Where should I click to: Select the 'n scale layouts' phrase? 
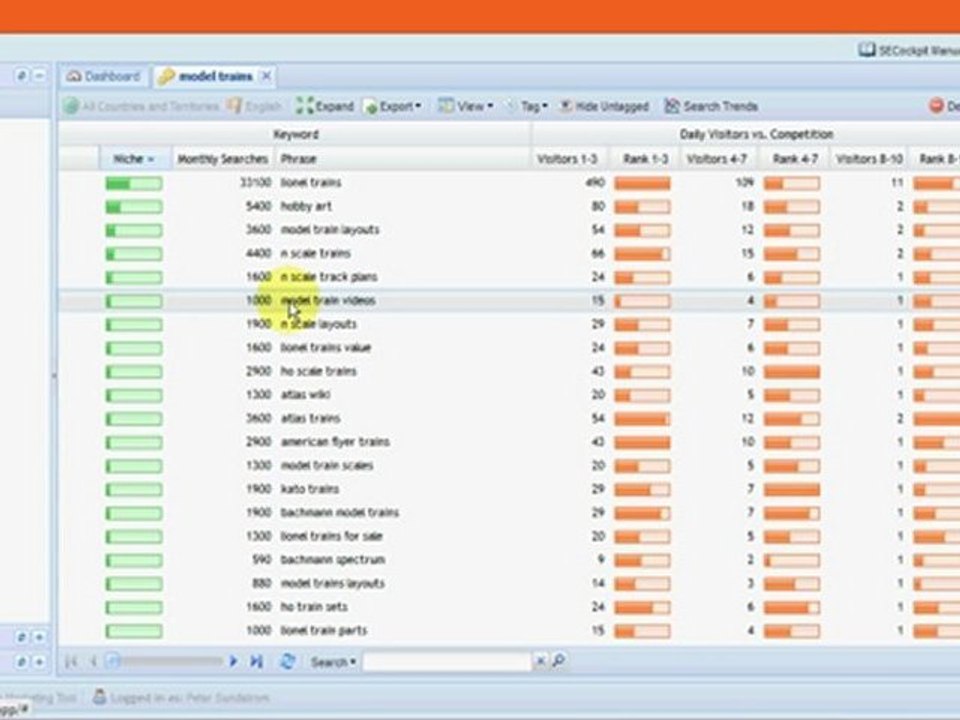click(x=318, y=324)
